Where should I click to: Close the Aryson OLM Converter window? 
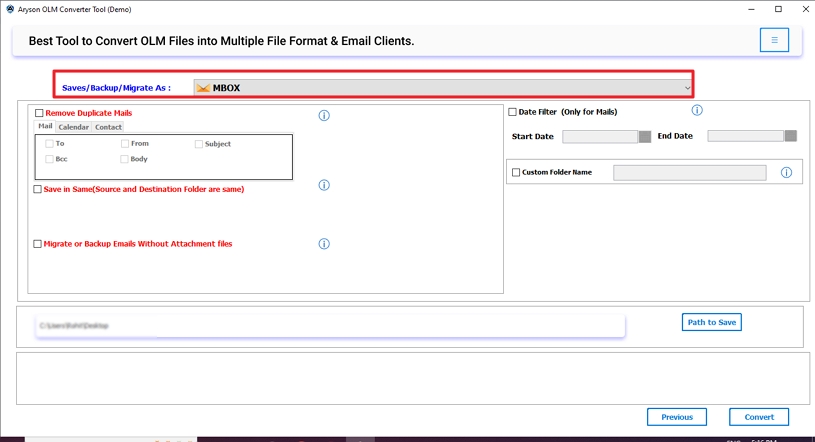tap(805, 9)
